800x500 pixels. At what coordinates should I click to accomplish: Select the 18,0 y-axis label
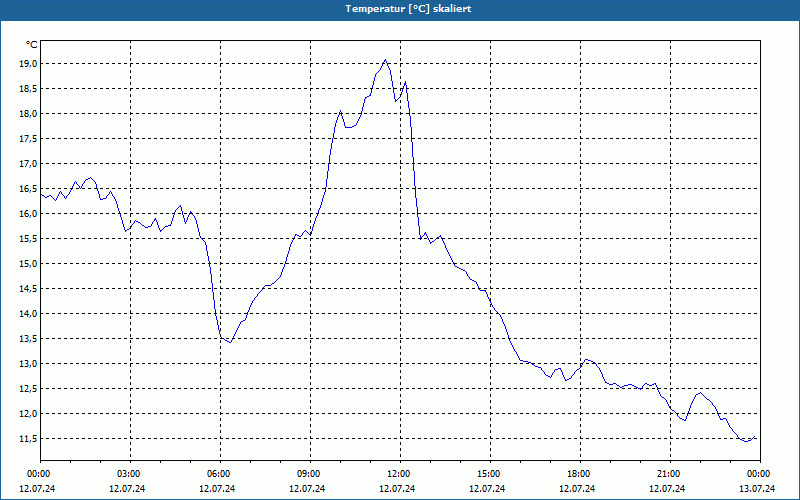[28, 114]
